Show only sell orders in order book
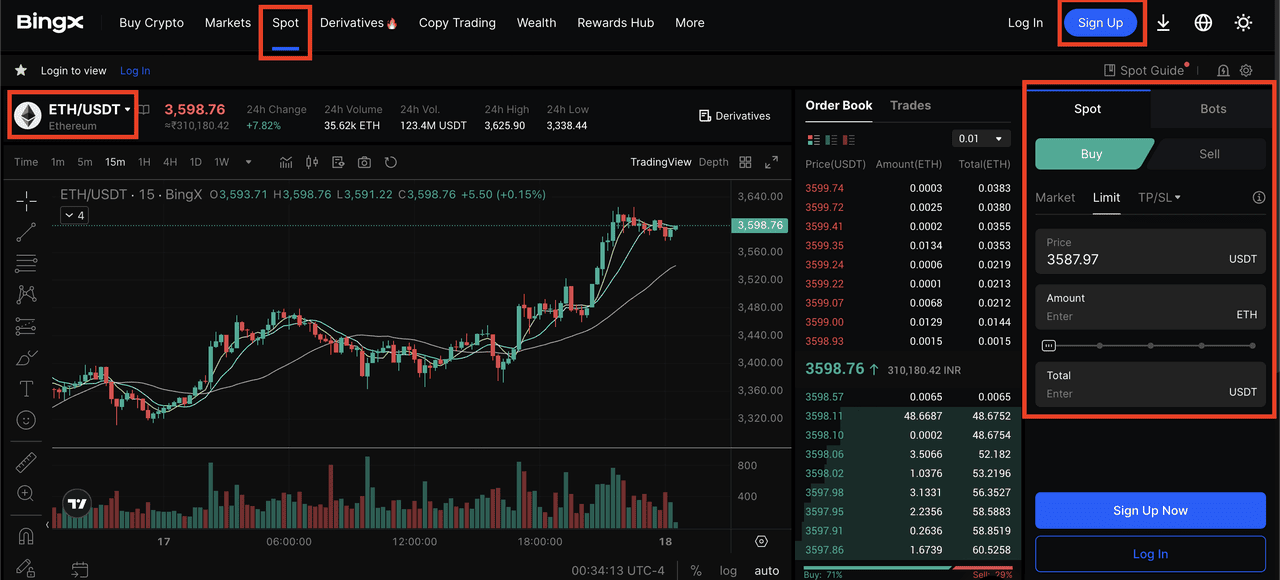This screenshot has height=580, width=1280. 849,139
